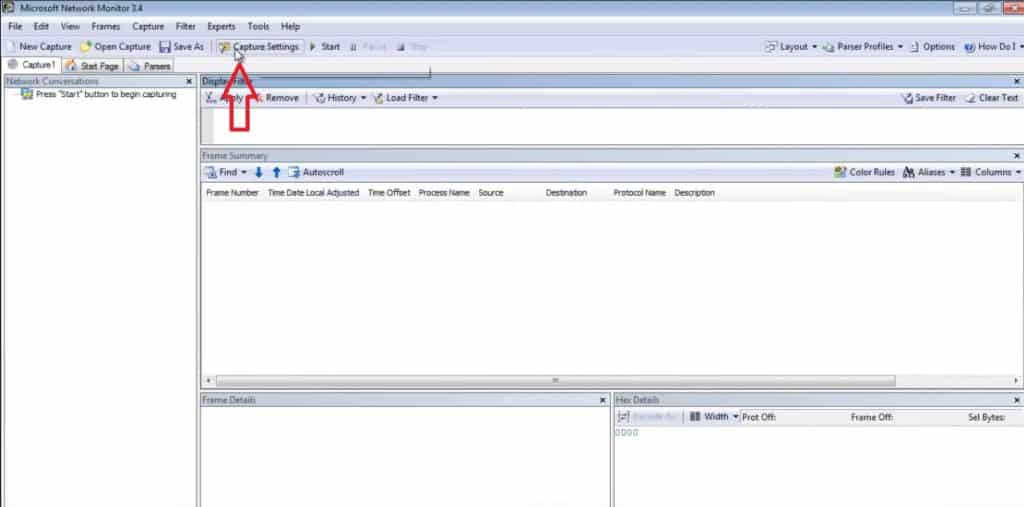Click the right scroll arrow in Frame Summary
Image resolution: width=1024 pixels, height=507 pixels.
[x=1016, y=380]
